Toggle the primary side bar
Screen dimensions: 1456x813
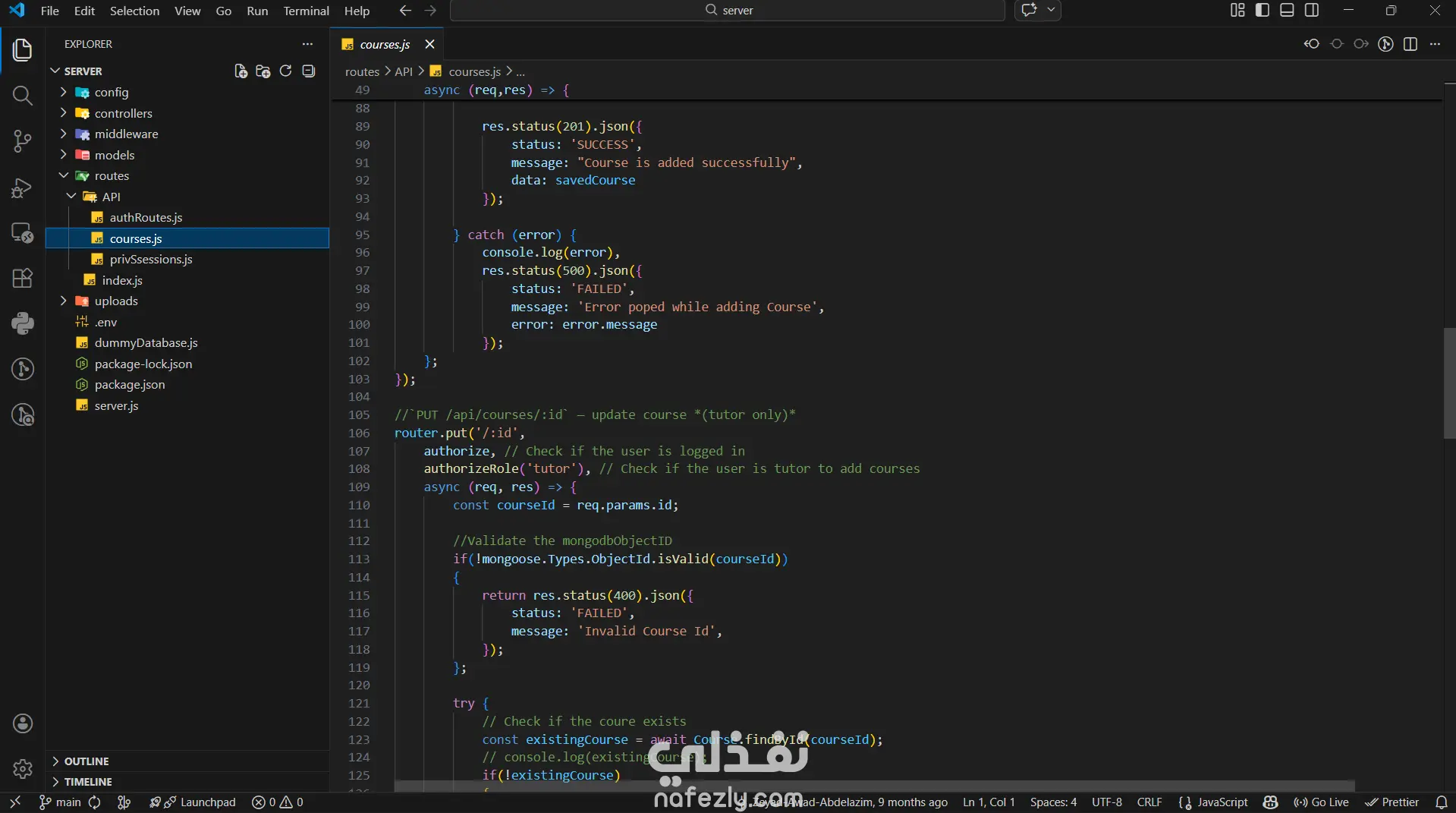tap(1263, 11)
